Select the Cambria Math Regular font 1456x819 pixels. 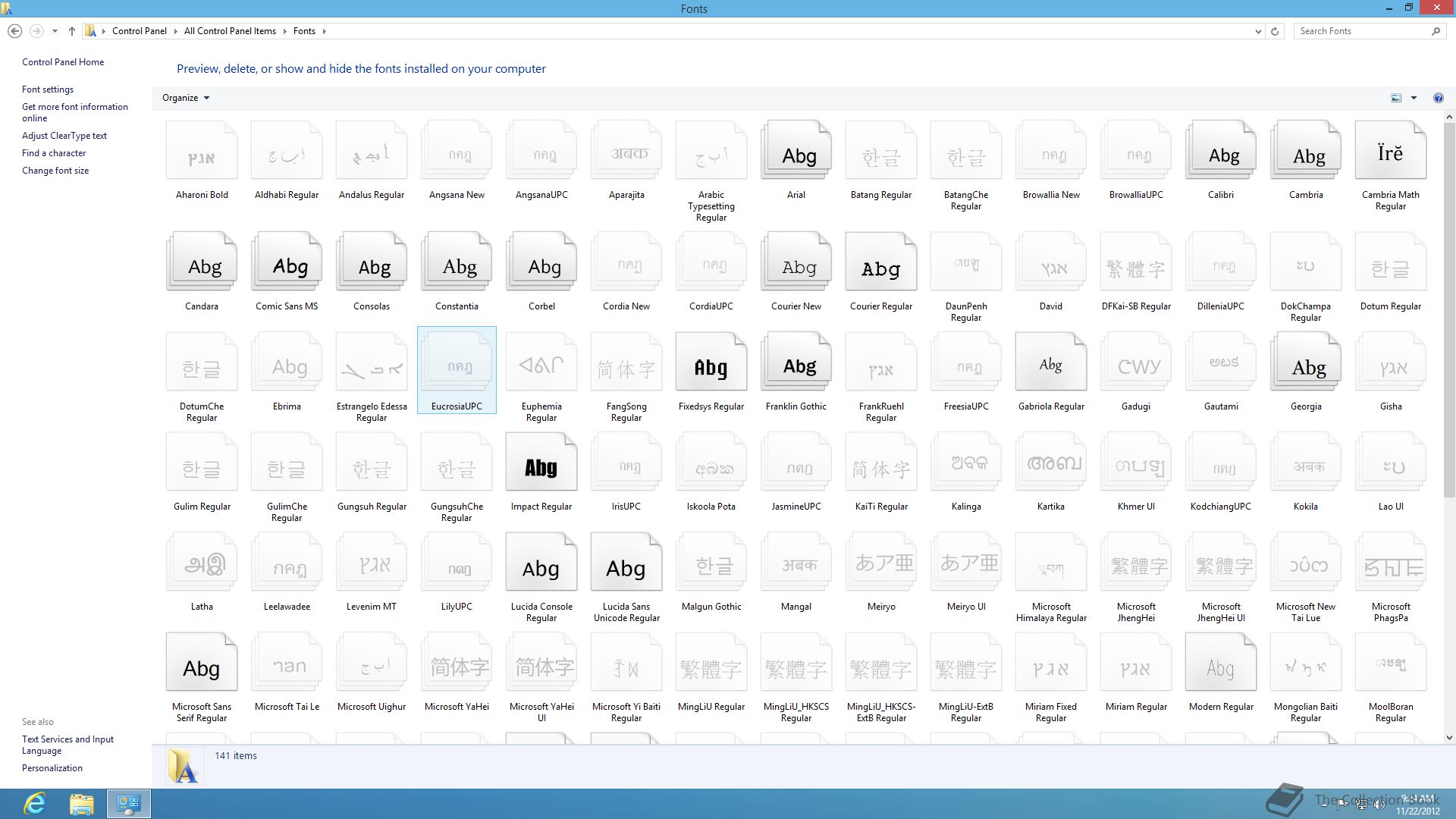[1391, 151]
